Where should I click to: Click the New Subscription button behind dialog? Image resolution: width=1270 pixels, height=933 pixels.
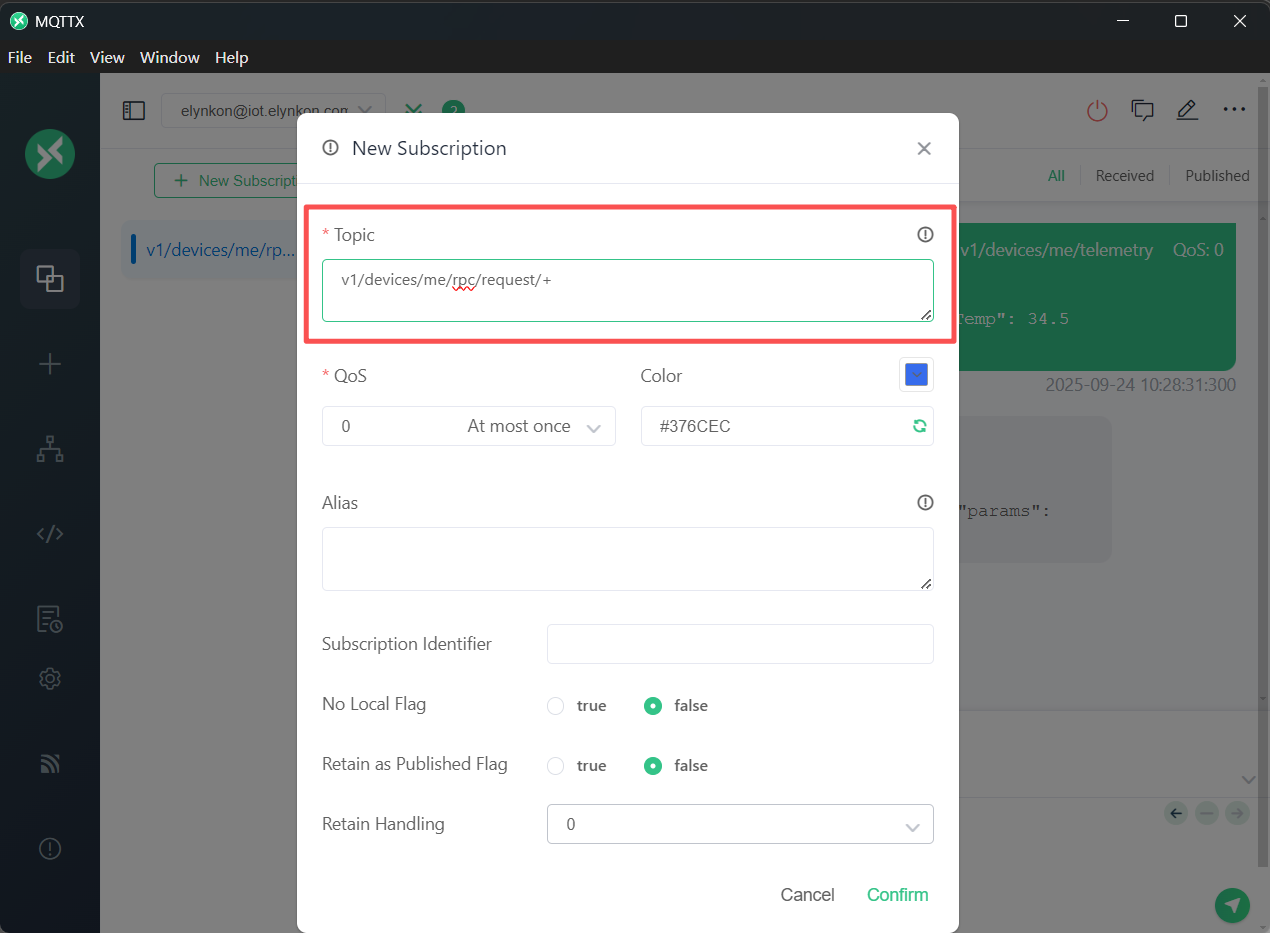(226, 180)
